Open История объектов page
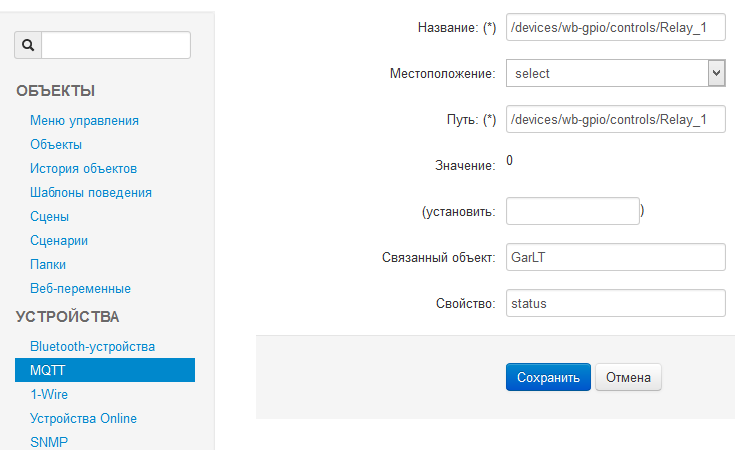This screenshot has width=735, height=450. [83, 169]
